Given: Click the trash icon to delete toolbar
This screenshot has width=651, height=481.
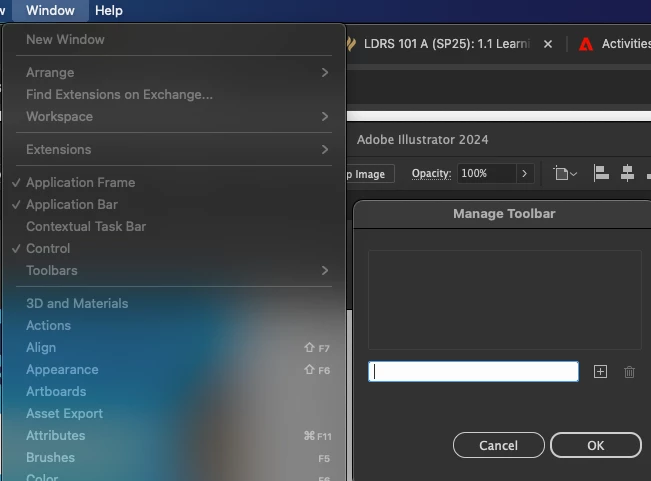Looking at the screenshot, I should 629,371.
